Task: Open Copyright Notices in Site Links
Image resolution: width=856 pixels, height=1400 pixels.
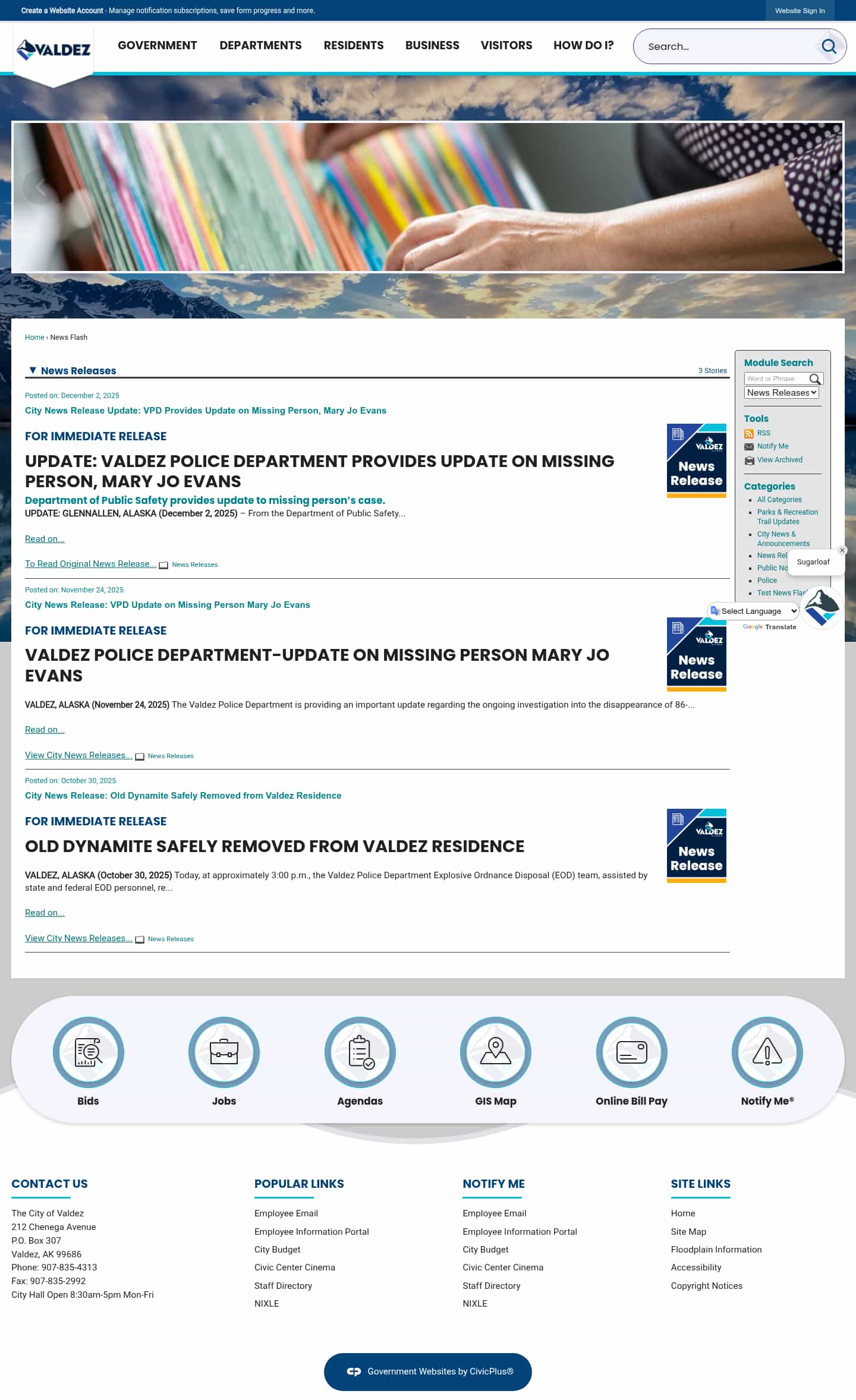Action: point(707,1286)
